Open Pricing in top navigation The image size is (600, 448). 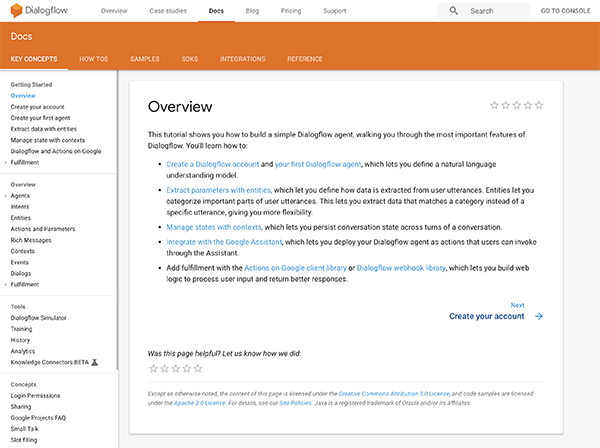(291, 11)
